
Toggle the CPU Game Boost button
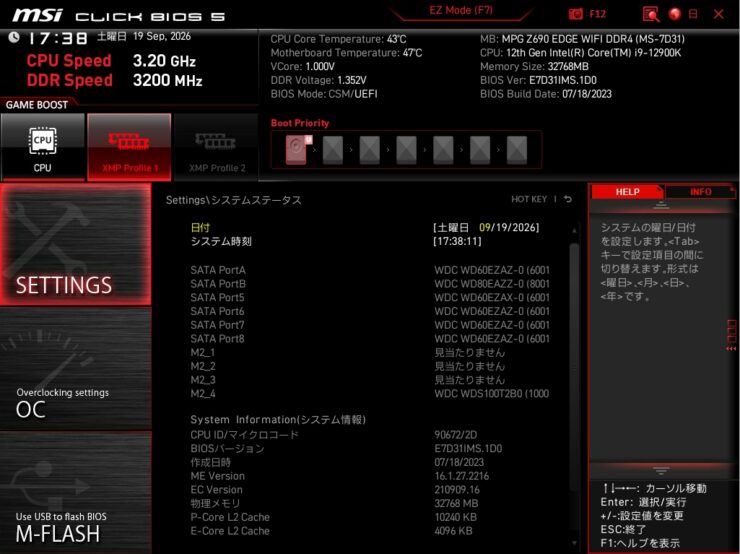[43, 147]
